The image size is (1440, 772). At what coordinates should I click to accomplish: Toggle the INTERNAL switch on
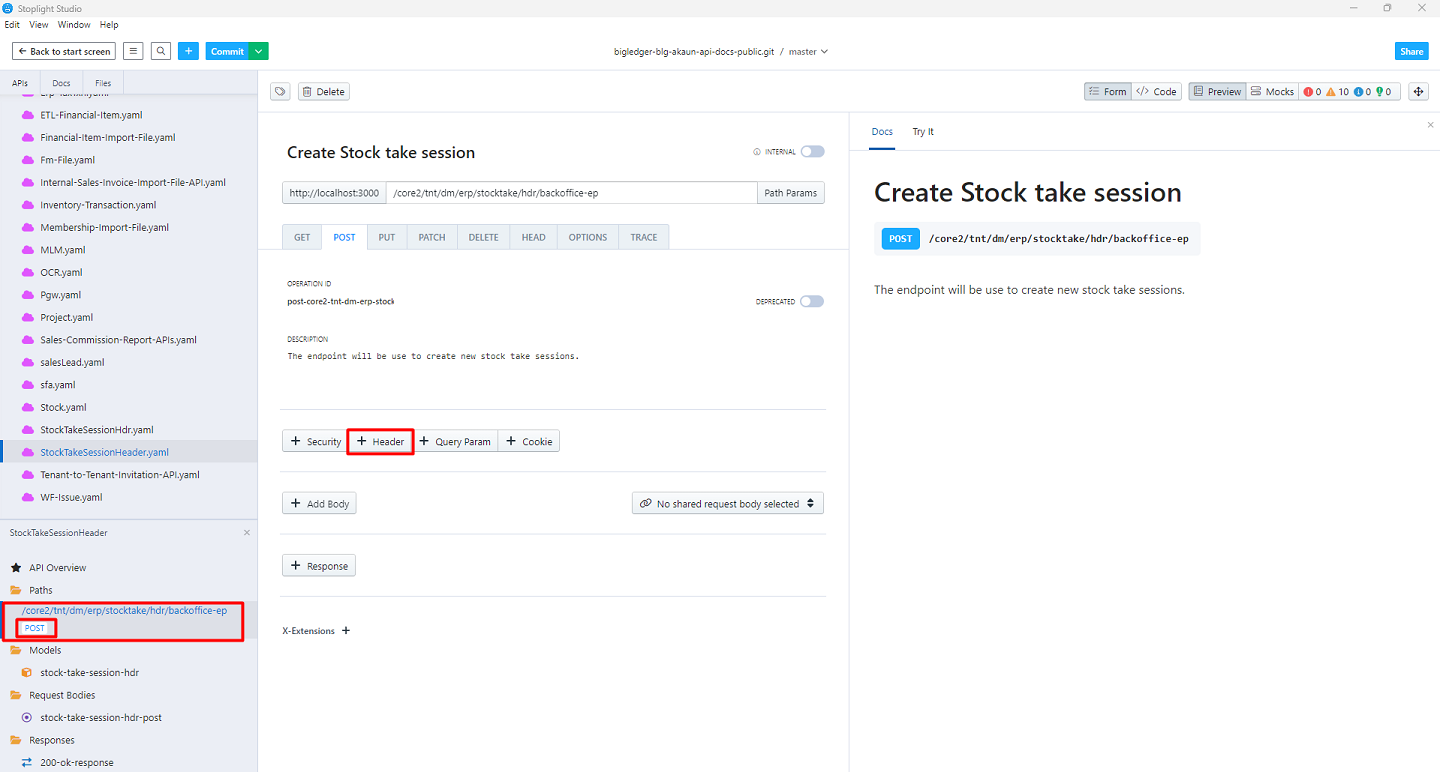point(812,152)
